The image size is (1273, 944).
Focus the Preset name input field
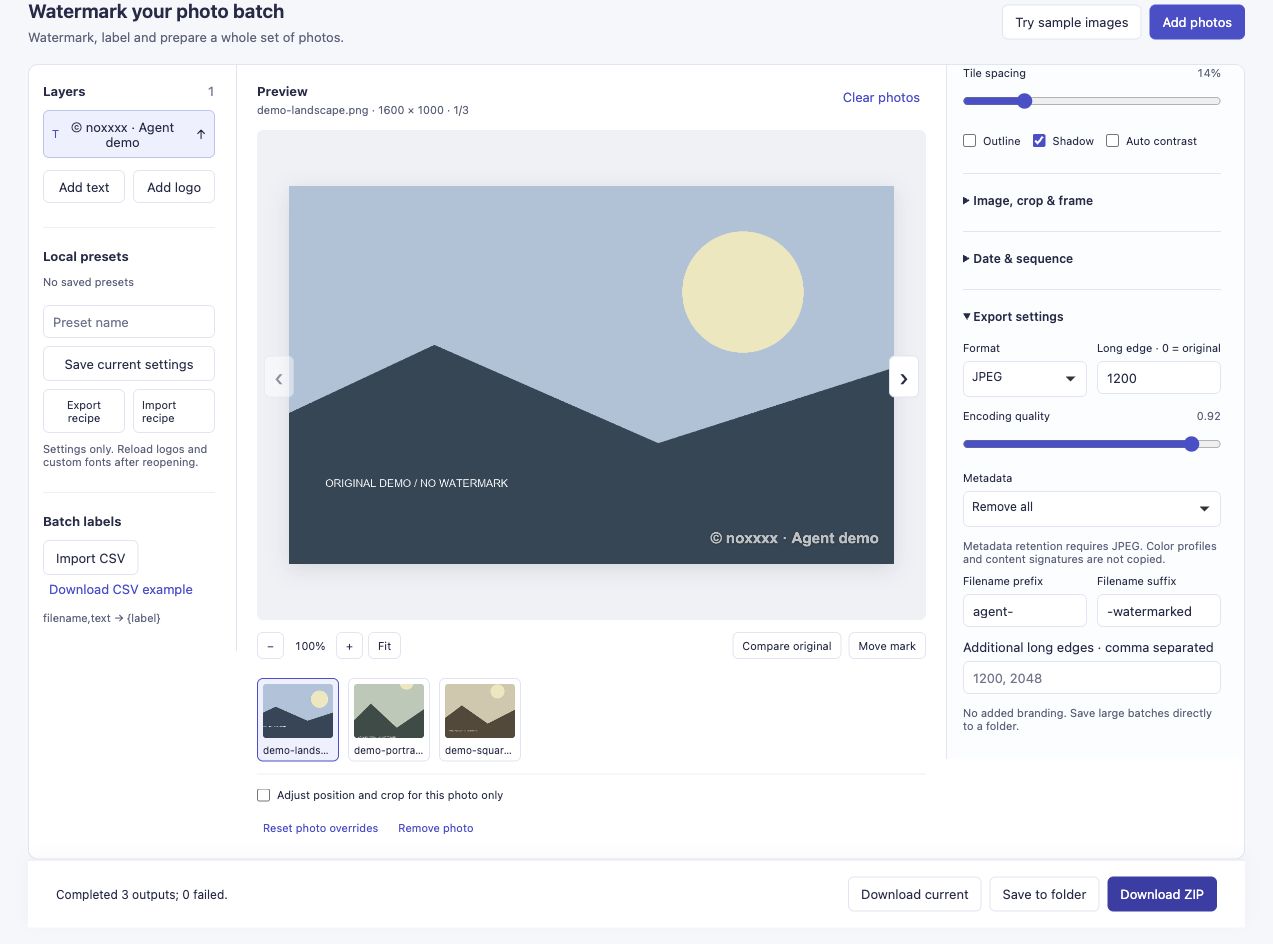(129, 322)
